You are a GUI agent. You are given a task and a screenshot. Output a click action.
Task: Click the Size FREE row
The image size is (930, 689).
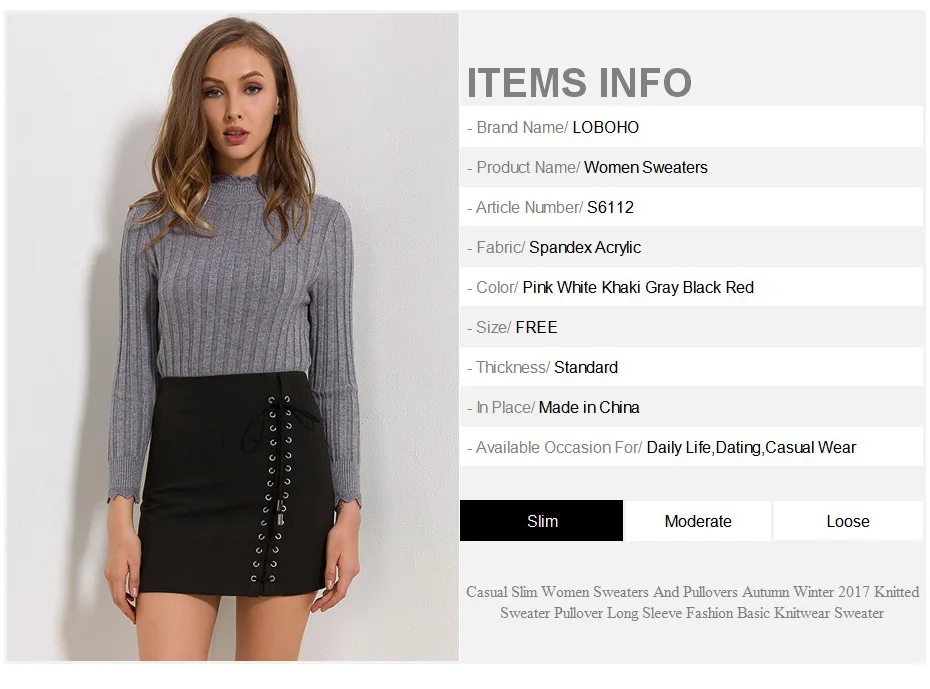pyautogui.click(x=692, y=327)
